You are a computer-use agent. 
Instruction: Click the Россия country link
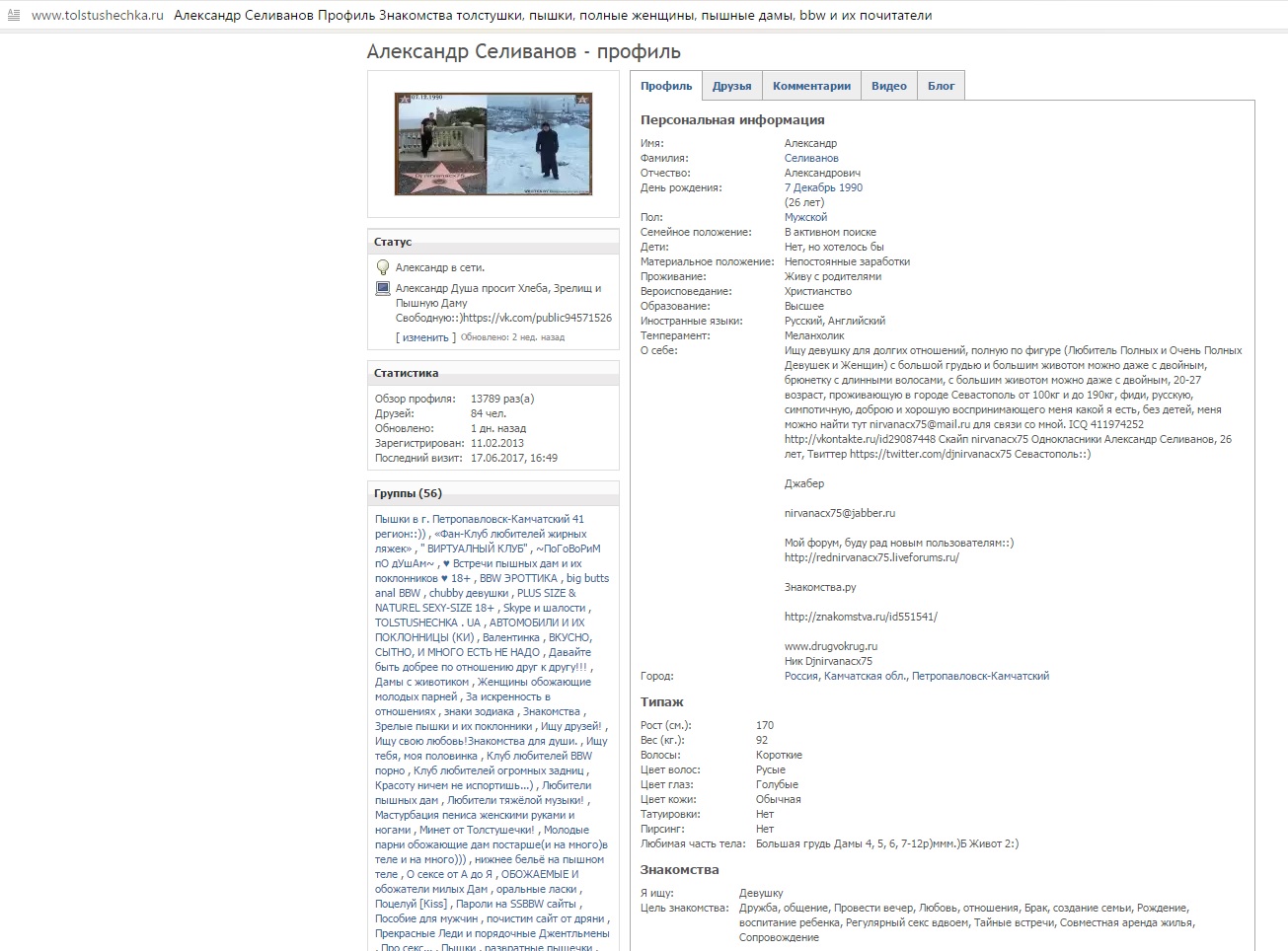(800, 676)
